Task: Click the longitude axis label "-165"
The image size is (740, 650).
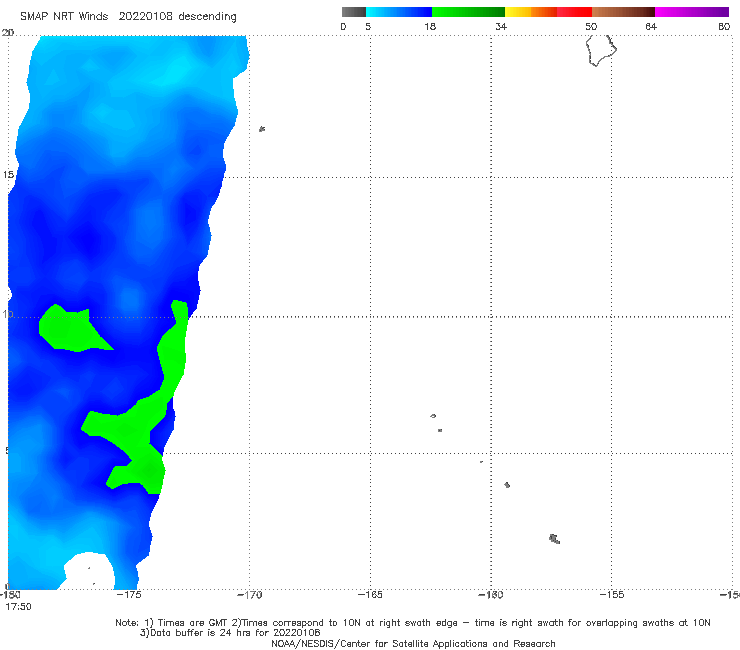Action: point(370,595)
